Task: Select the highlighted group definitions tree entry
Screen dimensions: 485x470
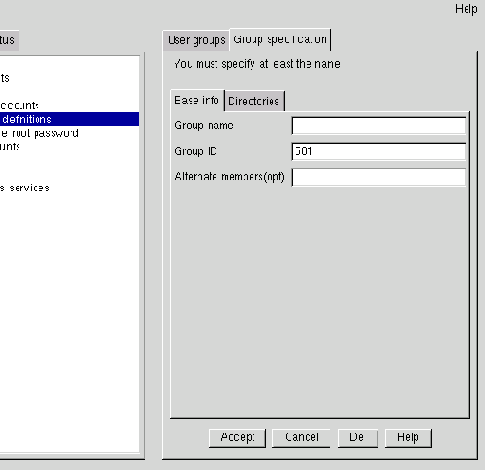Action: click(69, 119)
